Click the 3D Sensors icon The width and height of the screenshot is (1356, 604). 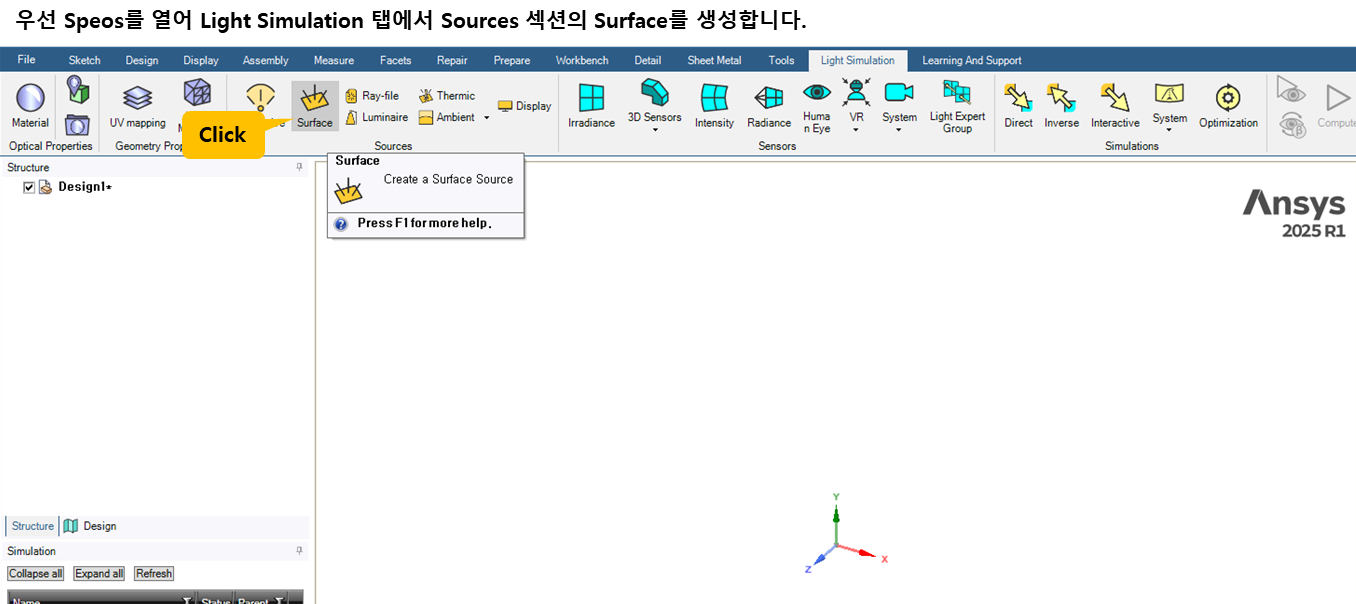click(x=654, y=94)
